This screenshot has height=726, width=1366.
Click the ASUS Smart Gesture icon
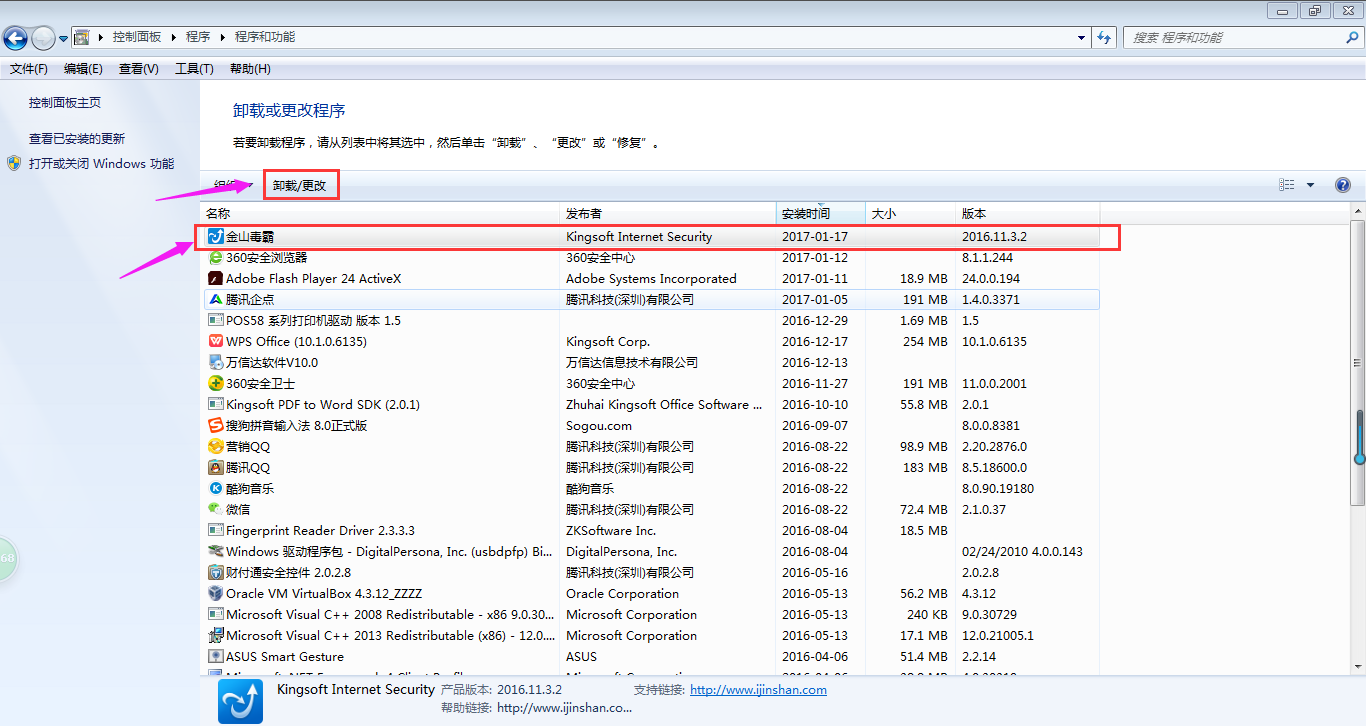point(215,657)
